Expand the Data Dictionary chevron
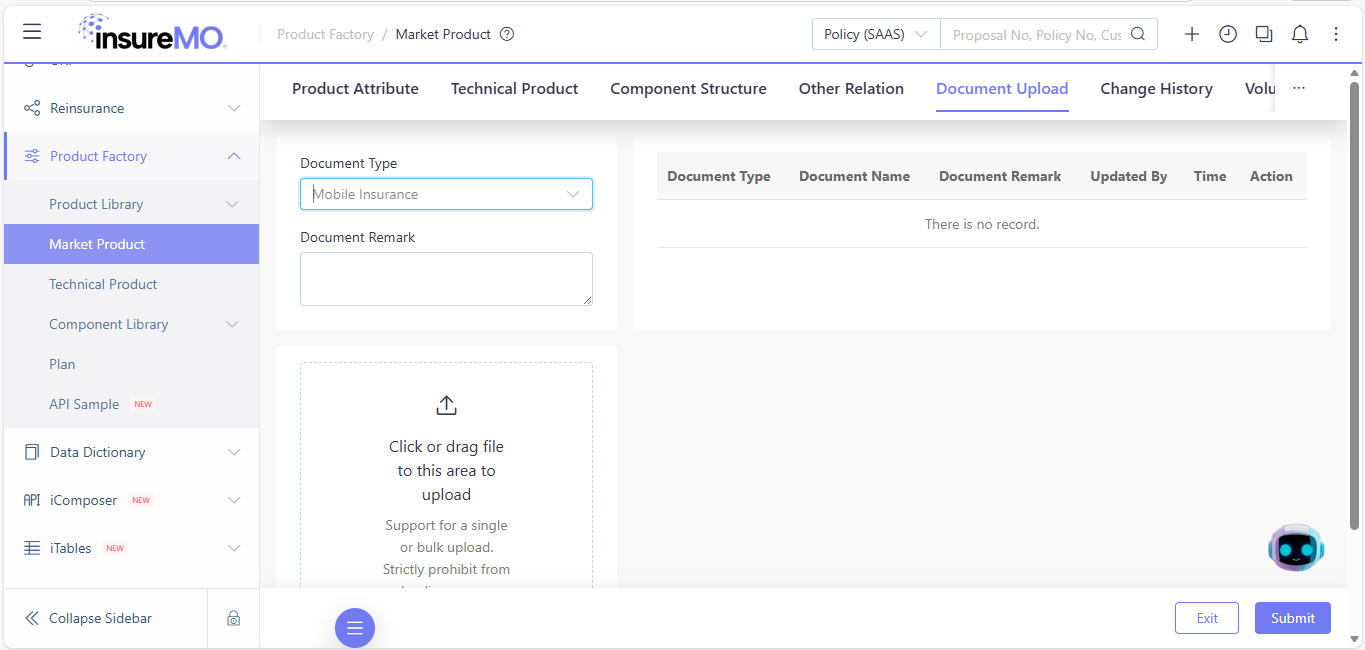The image size is (1365, 650). tap(234, 452)
